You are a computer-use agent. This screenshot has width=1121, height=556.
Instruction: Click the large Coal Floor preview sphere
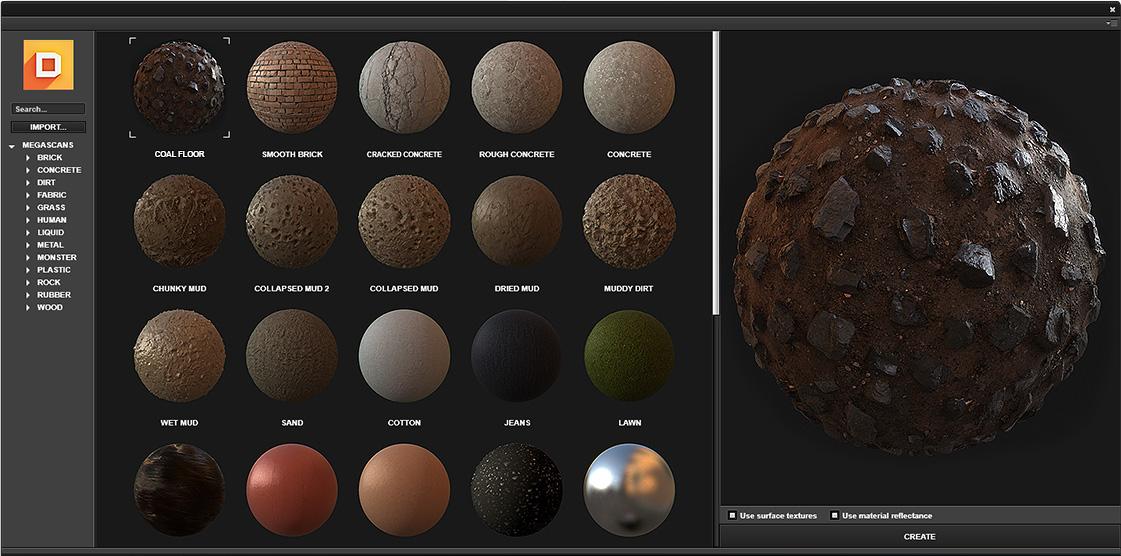[919, 266]
